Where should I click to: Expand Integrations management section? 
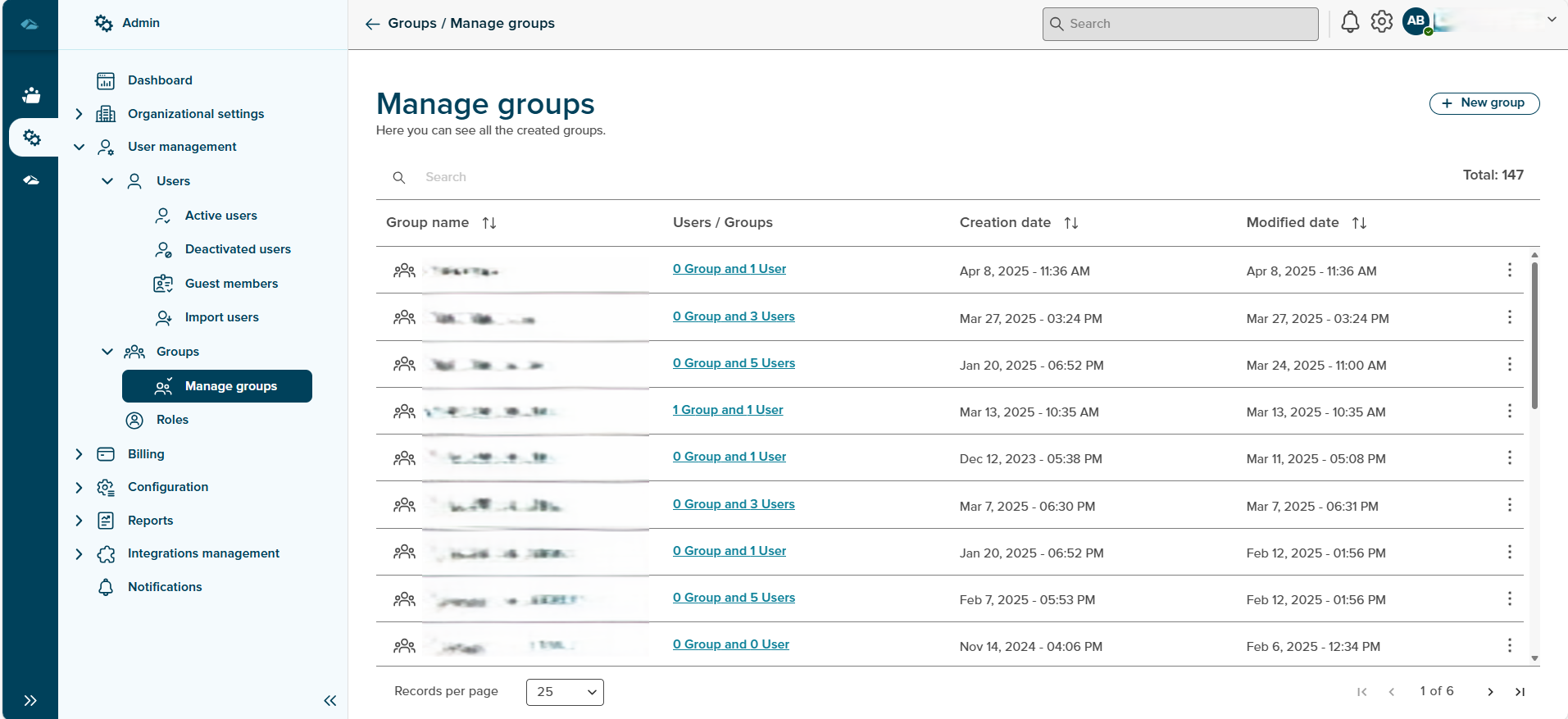[x=79, y=553]
